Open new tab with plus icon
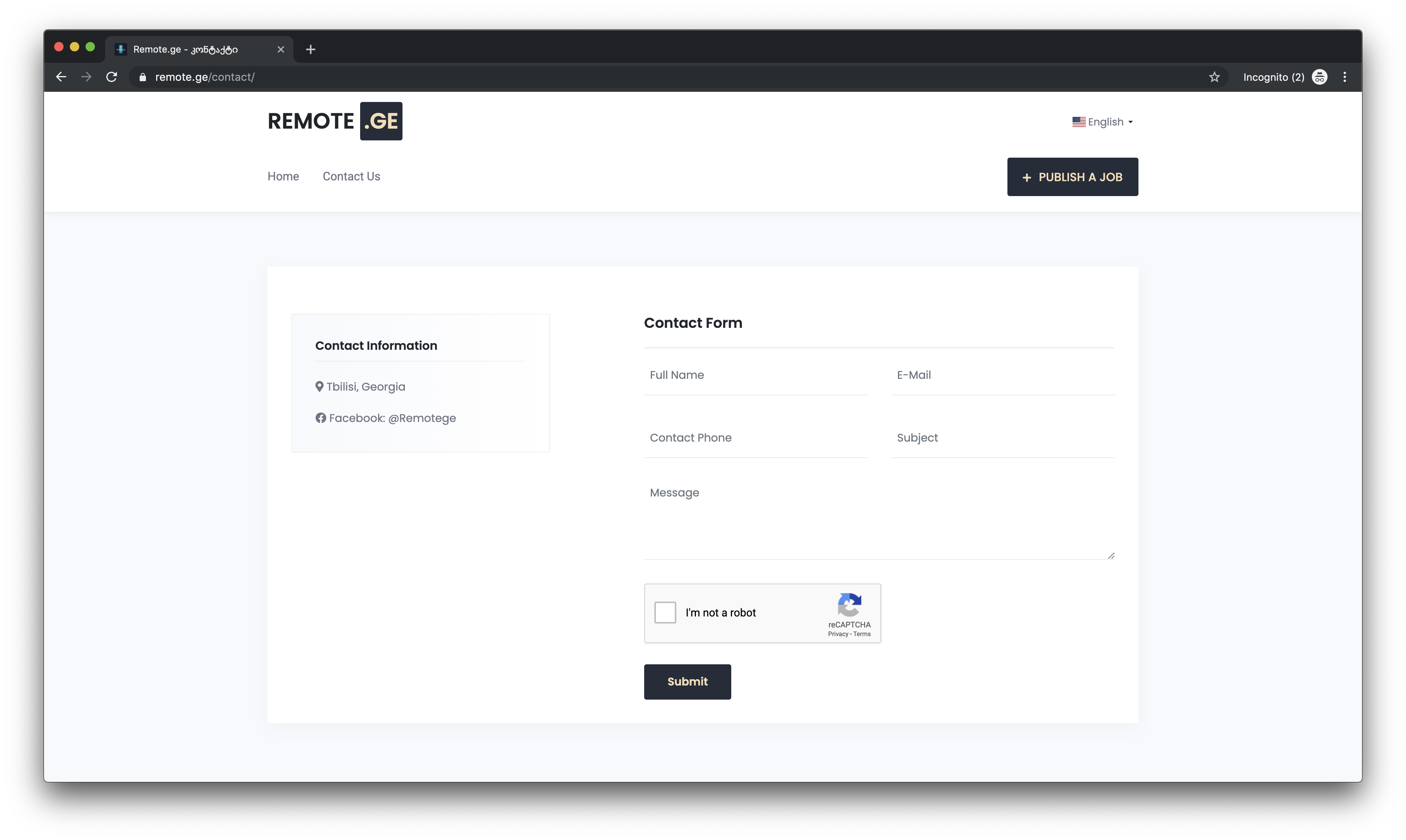The width and height of the screenshot is (1406, 840). click(310, 49)
